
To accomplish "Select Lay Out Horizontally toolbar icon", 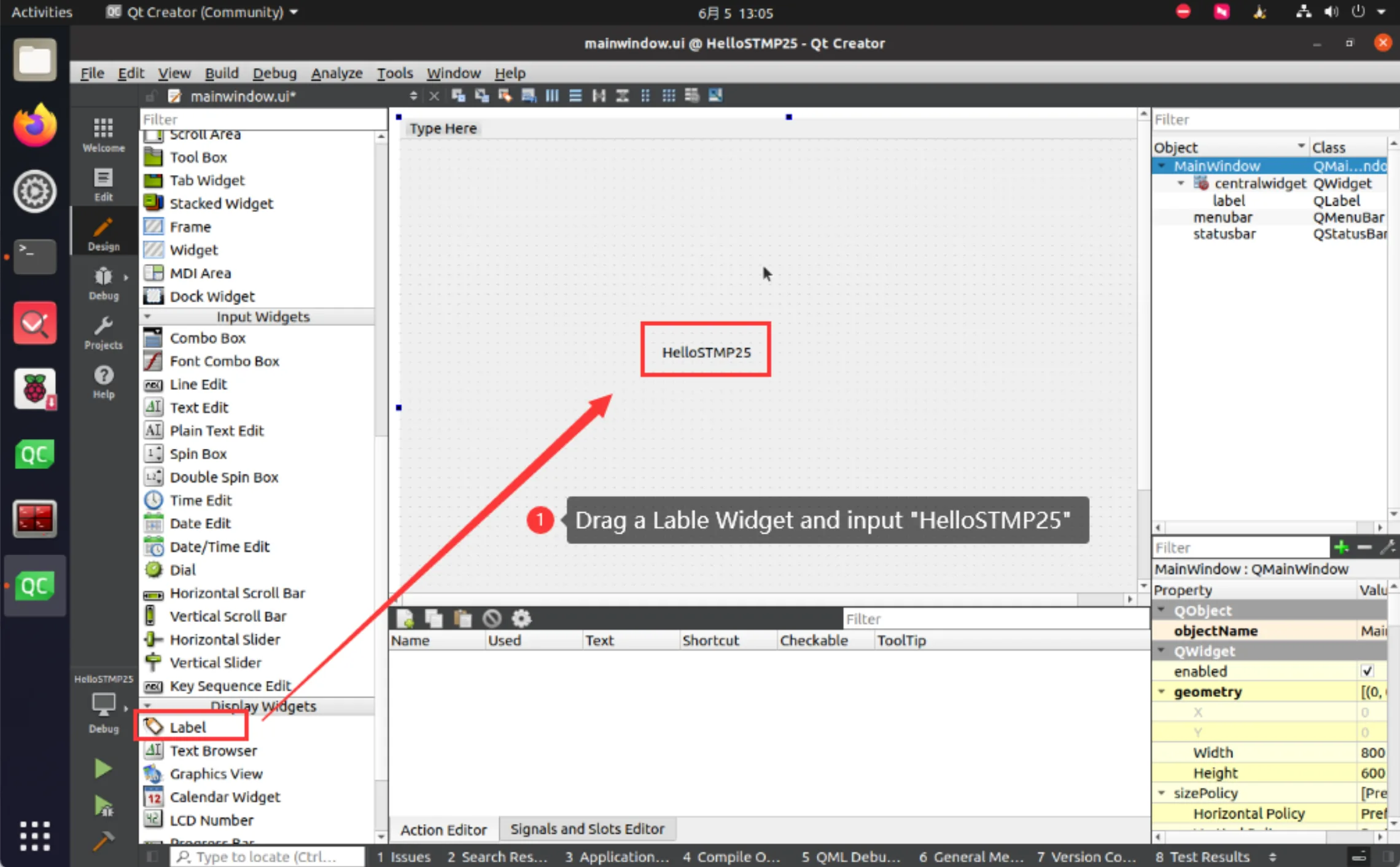I will point(552,96).
